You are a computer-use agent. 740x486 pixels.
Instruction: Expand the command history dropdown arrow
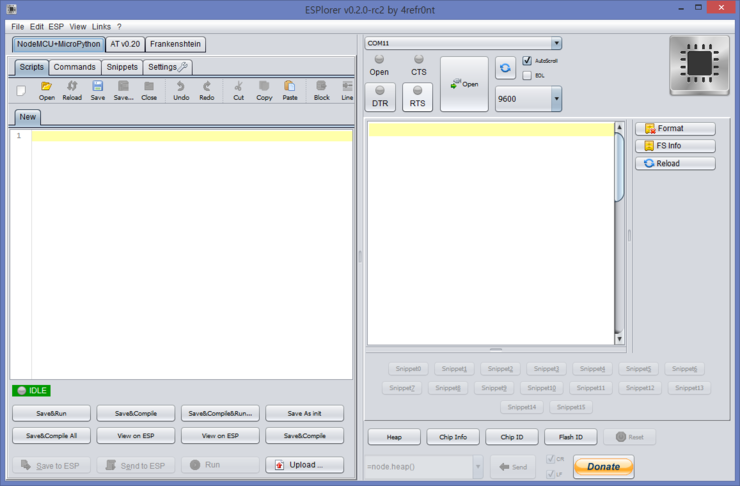point(478,467)
